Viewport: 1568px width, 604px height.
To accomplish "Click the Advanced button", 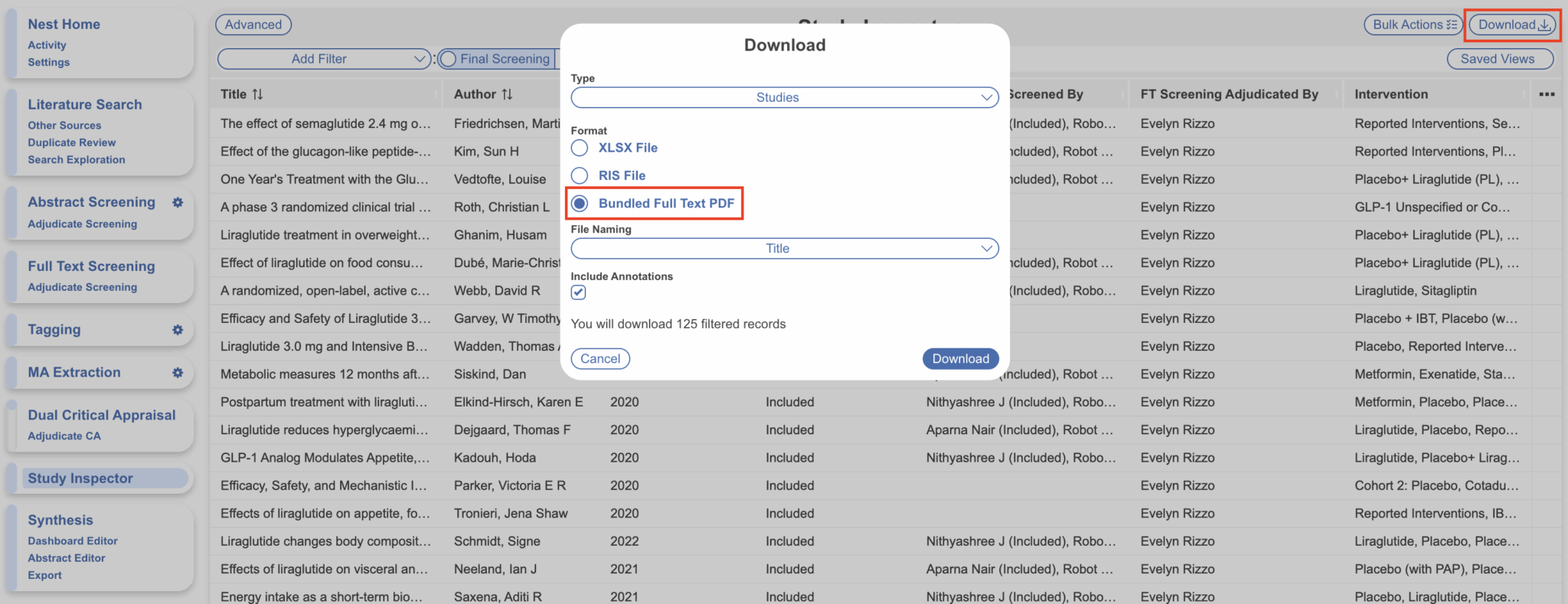I will [x=253, y=24].
